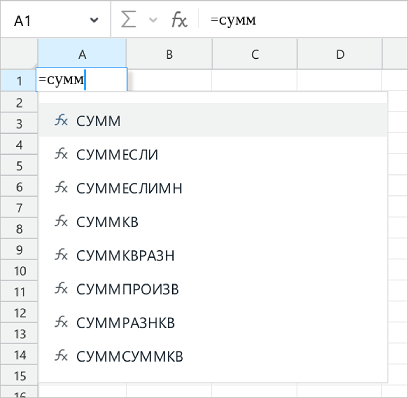
Task: Click the A1 cell name box
Action: [x=55, y=20]
